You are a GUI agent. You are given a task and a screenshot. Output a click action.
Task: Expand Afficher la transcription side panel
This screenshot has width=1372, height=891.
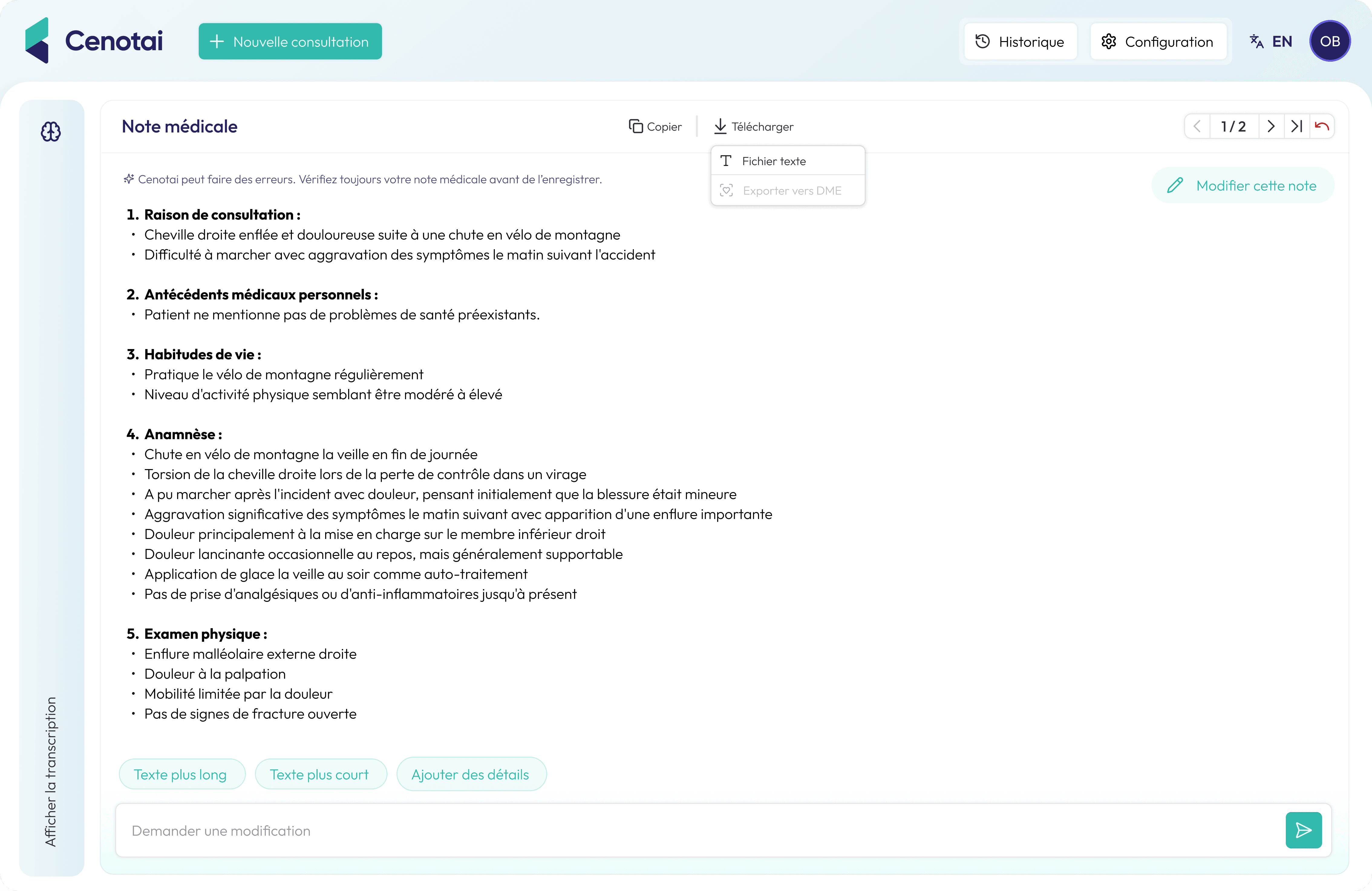pos(51,771)
